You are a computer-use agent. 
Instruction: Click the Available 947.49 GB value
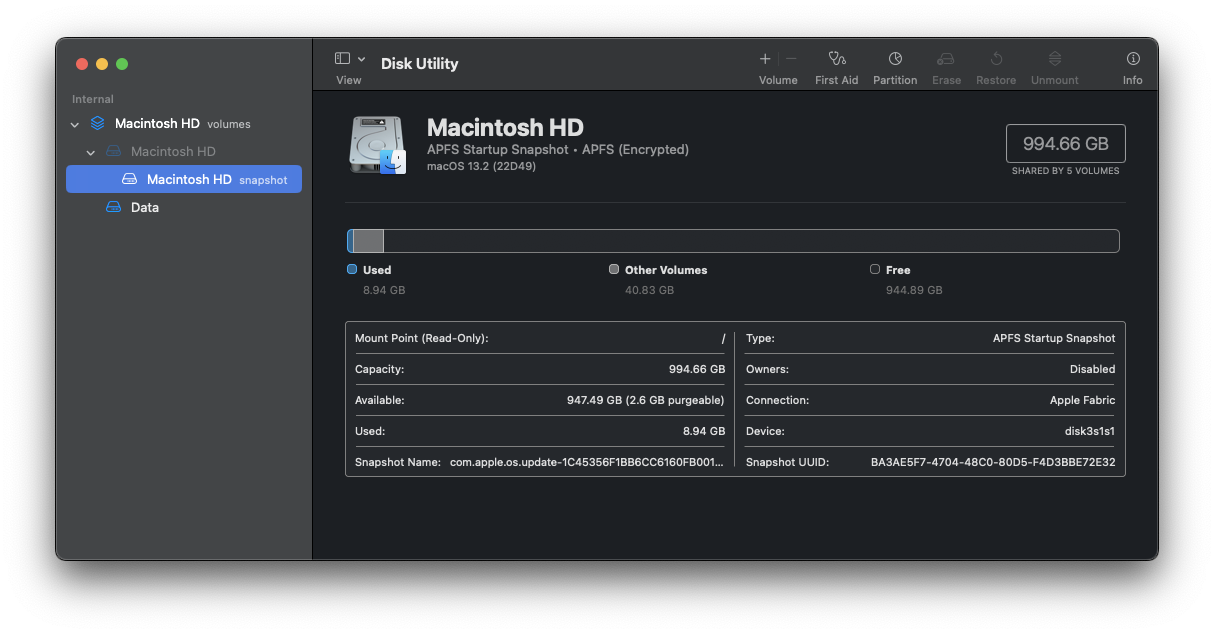tap(646, 400)
